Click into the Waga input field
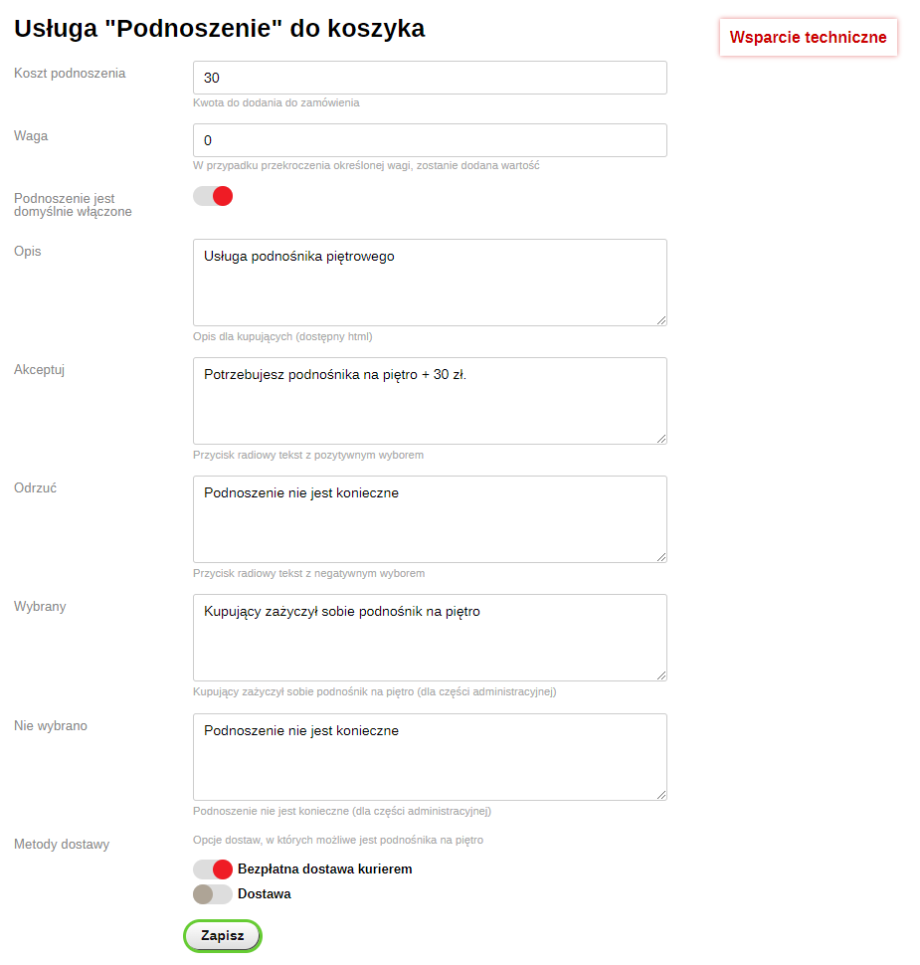Screen dimensions: 920x965 click(430, 140)
